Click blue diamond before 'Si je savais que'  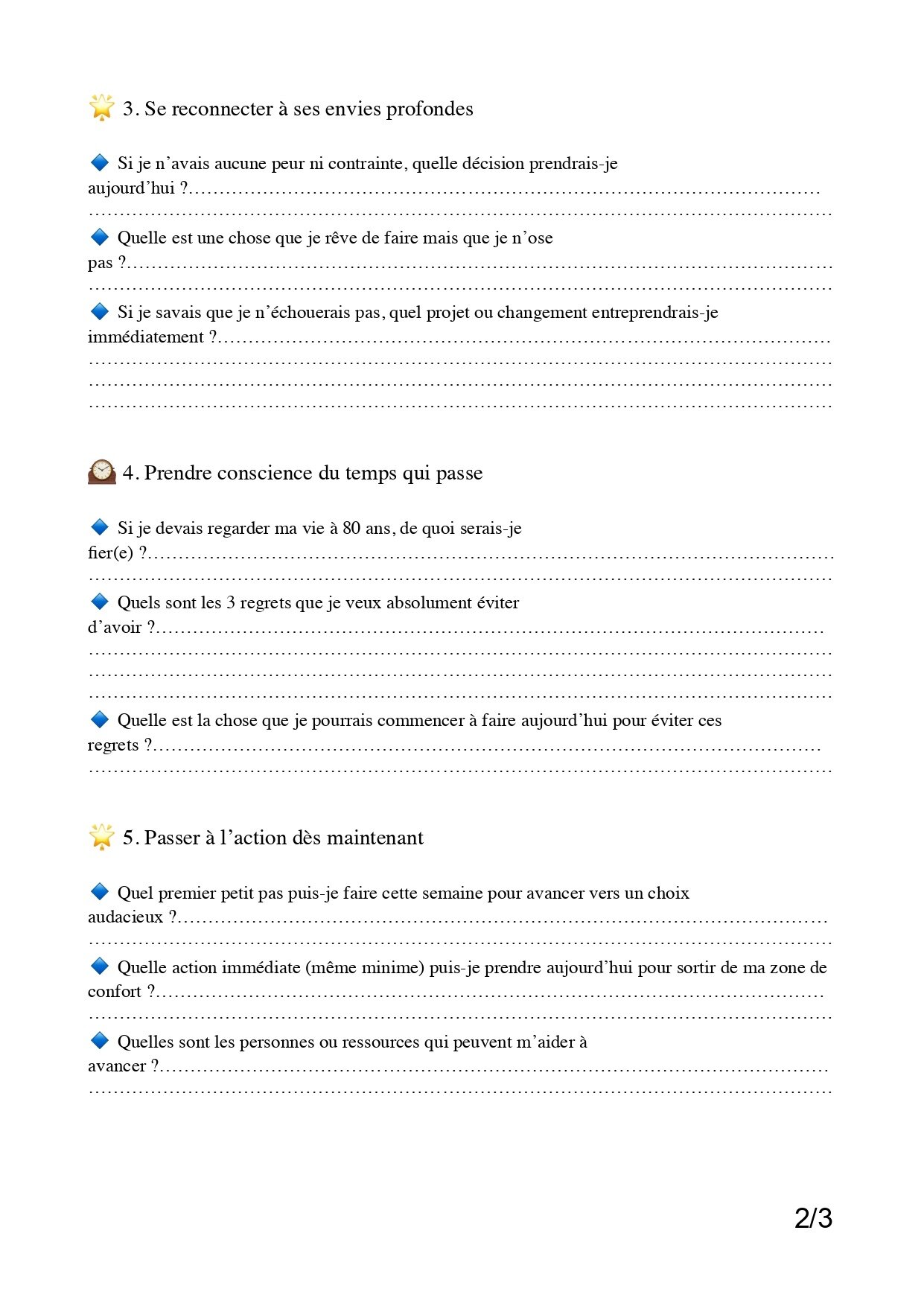pos(99,311)
